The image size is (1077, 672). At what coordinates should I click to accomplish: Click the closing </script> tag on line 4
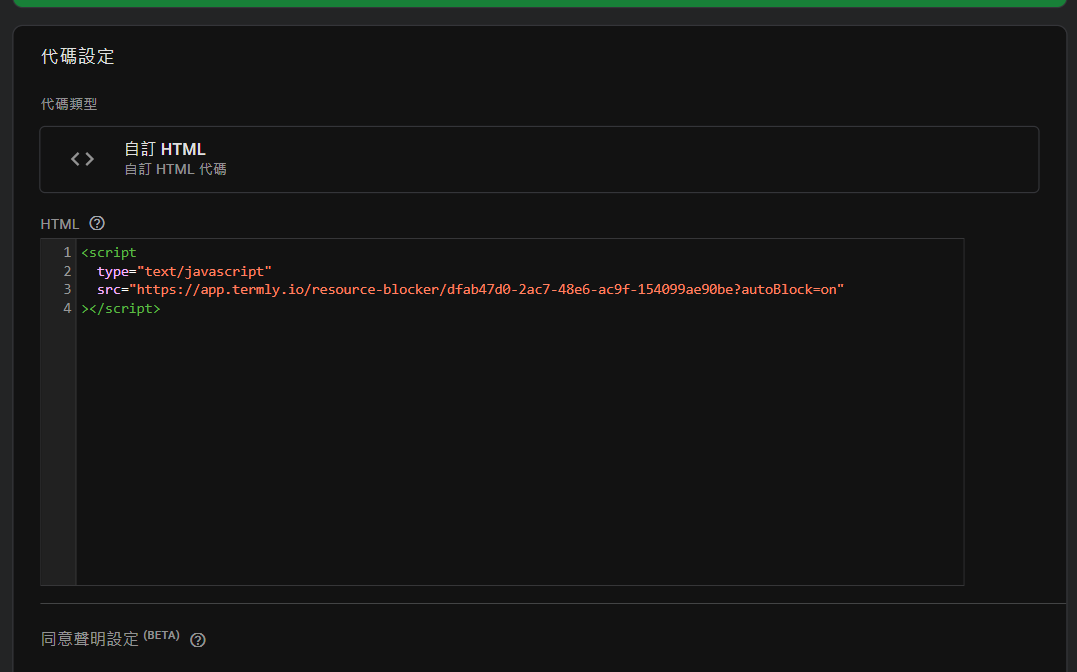pyautogui.click(x=124, y=308)
